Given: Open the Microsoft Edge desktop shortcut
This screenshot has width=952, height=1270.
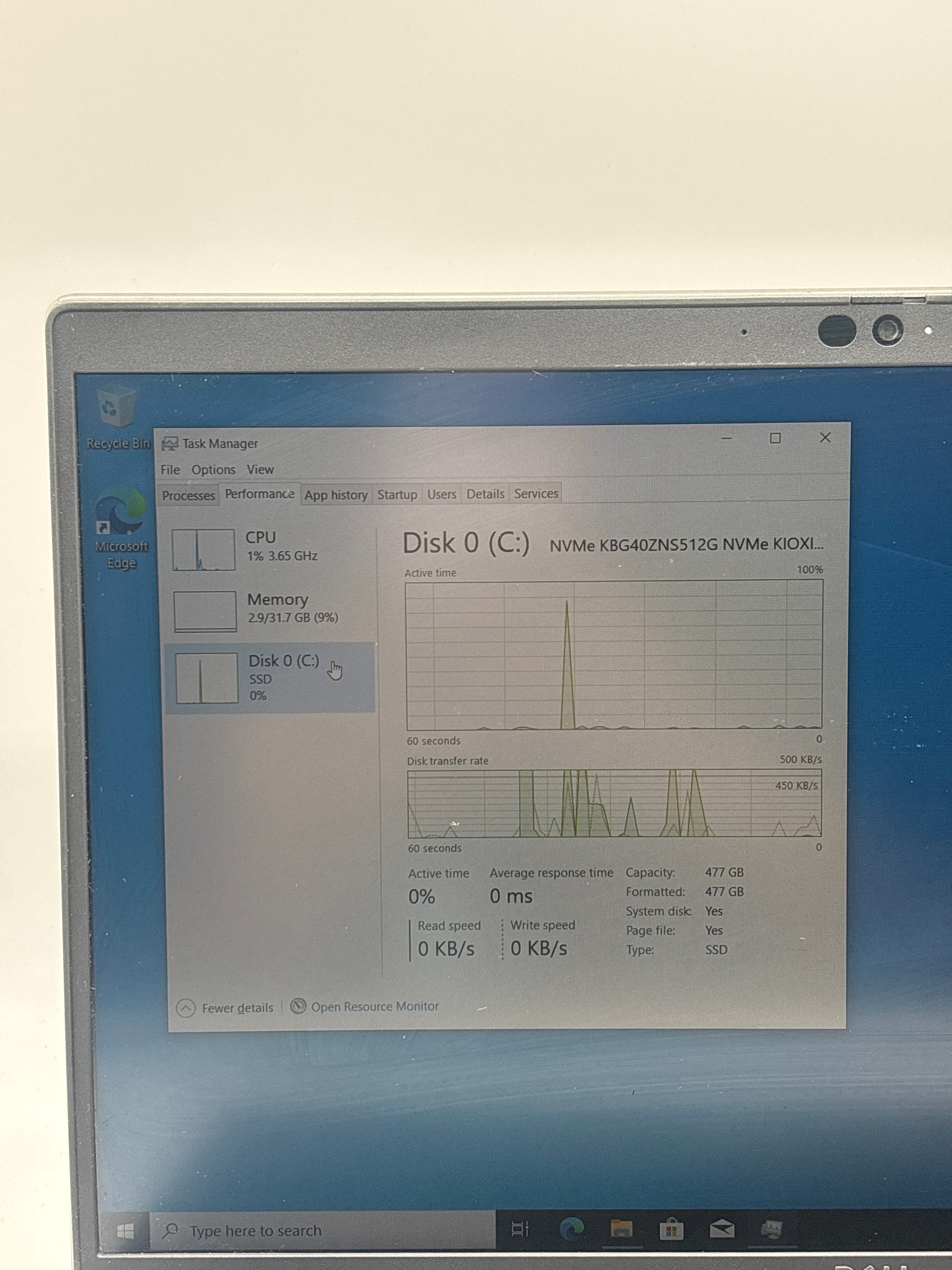Looking at the screenshot, I should (121, 527).
